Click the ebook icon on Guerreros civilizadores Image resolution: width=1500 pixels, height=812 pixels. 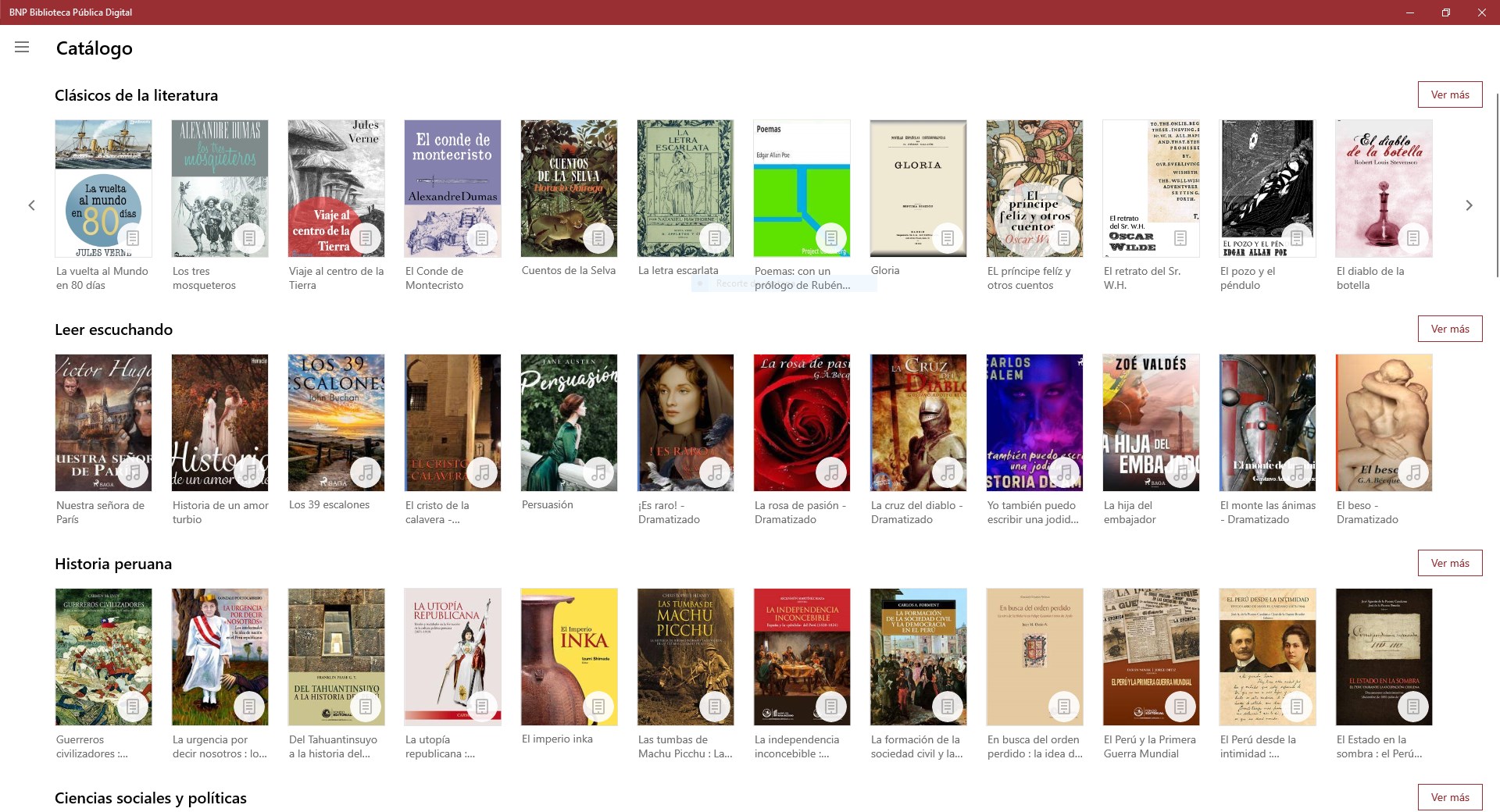point(133,707)
